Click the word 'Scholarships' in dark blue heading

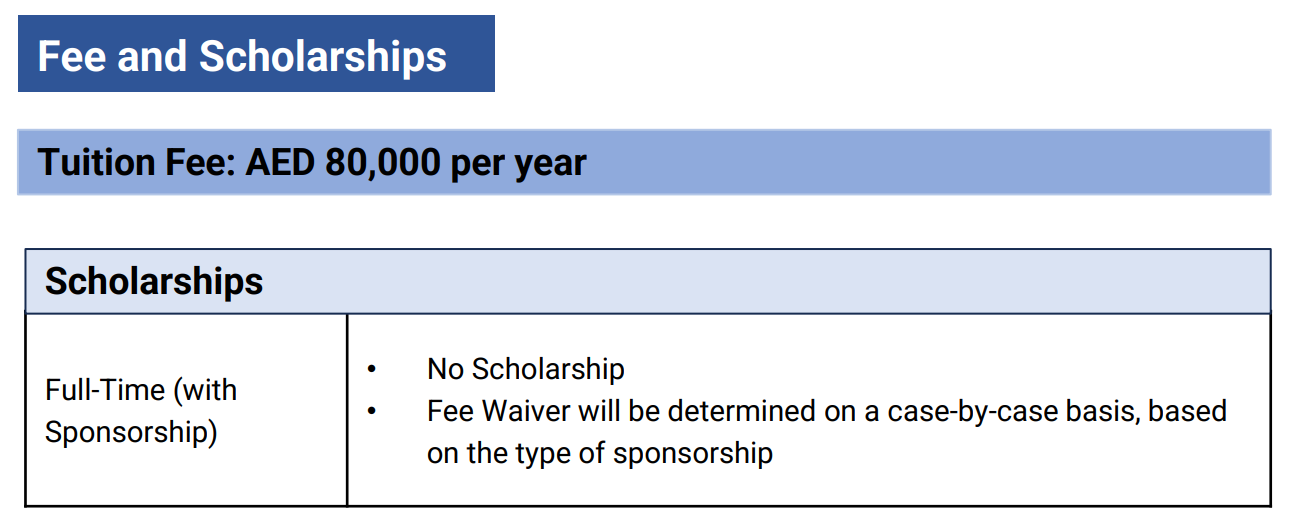[323, 56]
